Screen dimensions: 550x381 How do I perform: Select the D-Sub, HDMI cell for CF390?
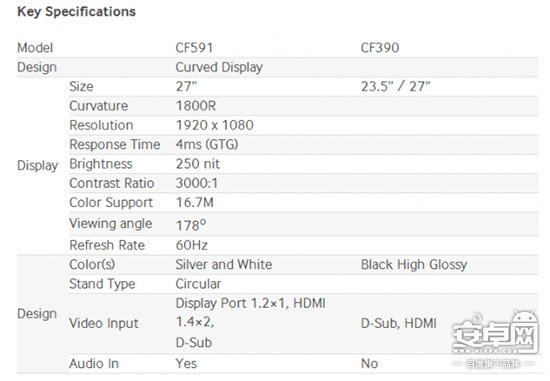point(399,323)
